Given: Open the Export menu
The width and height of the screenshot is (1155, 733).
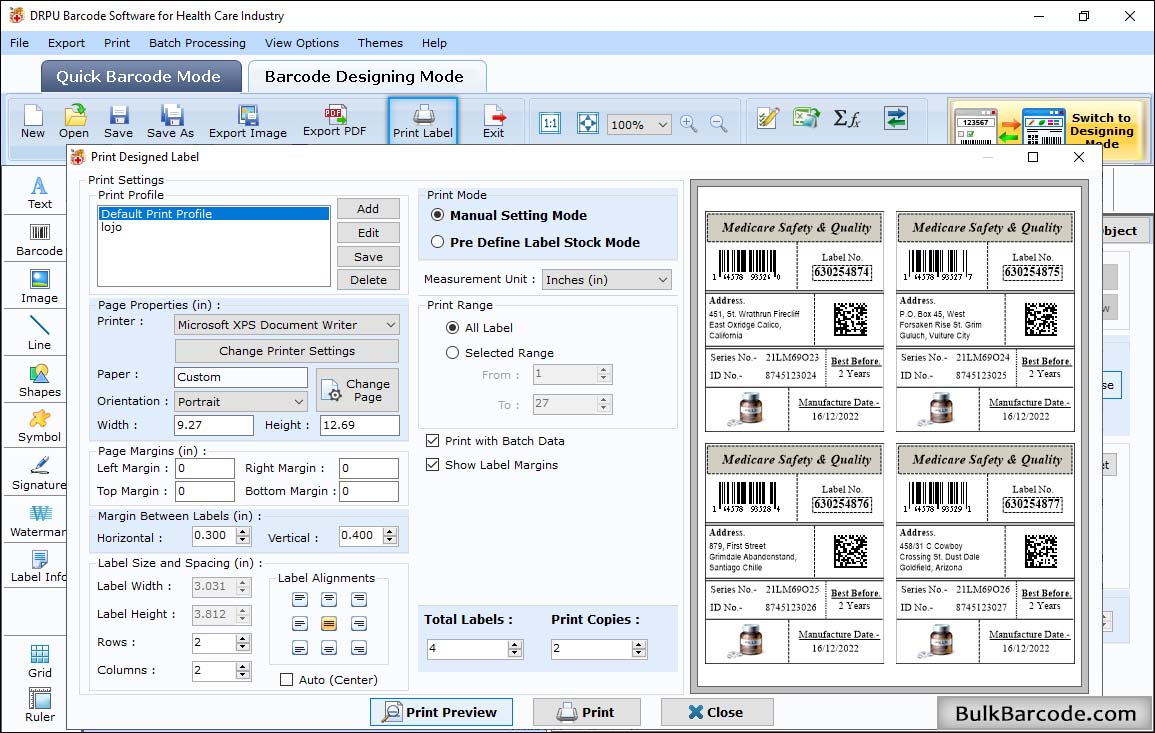Looking at the screenshot, I should pyautogui.click(x=66, y=43).
